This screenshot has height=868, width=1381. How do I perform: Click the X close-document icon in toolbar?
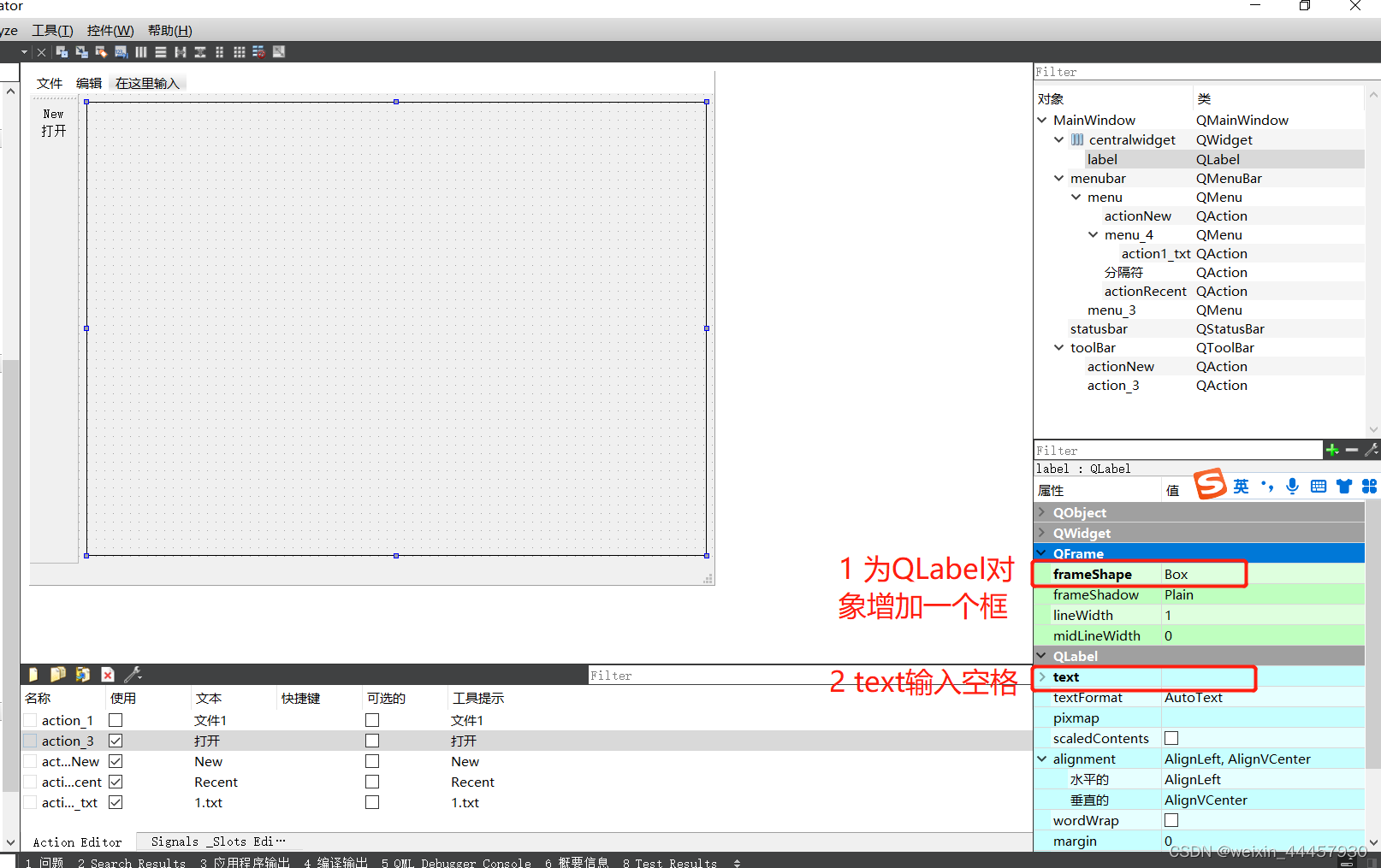point(41,52)
